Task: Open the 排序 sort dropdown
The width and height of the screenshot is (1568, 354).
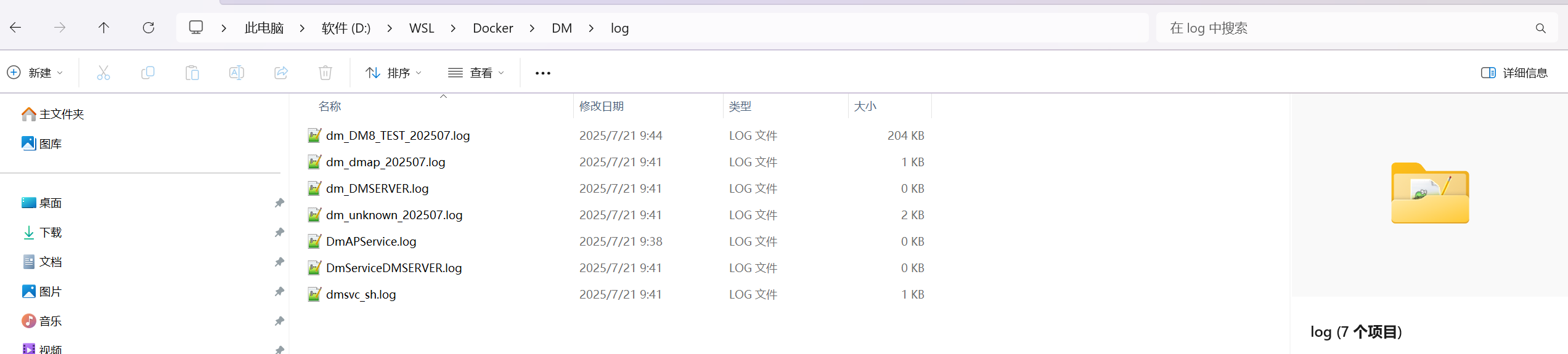Action: (394, 73)
